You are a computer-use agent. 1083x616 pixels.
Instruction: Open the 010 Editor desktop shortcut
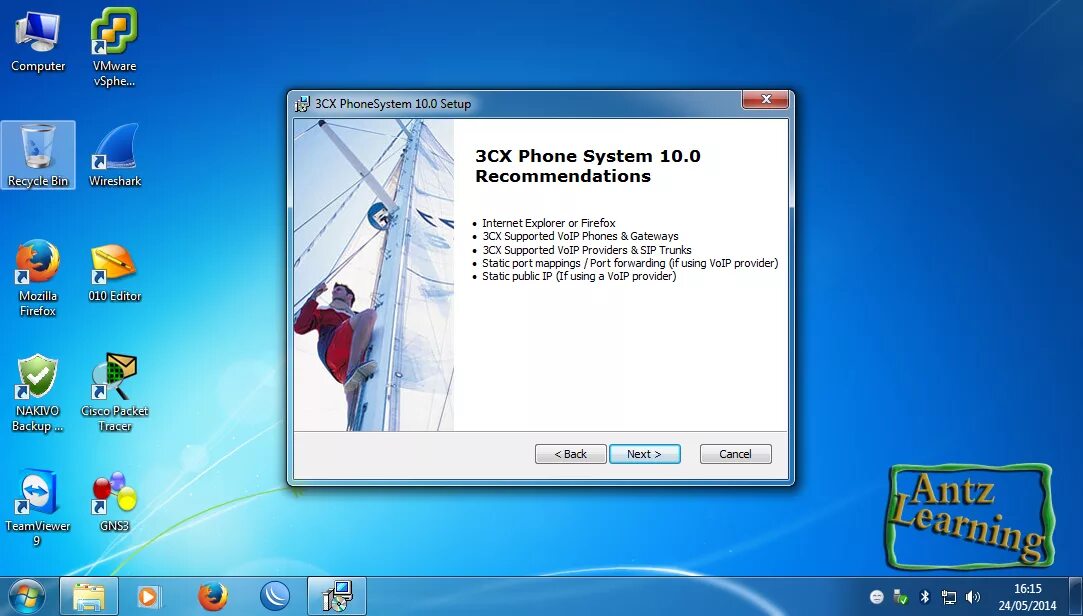click(115, 273)
